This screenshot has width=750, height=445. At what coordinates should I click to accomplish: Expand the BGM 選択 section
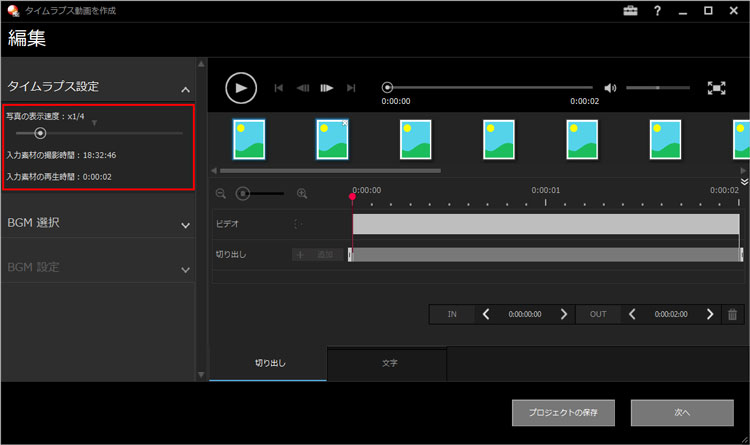click(185, 224)
